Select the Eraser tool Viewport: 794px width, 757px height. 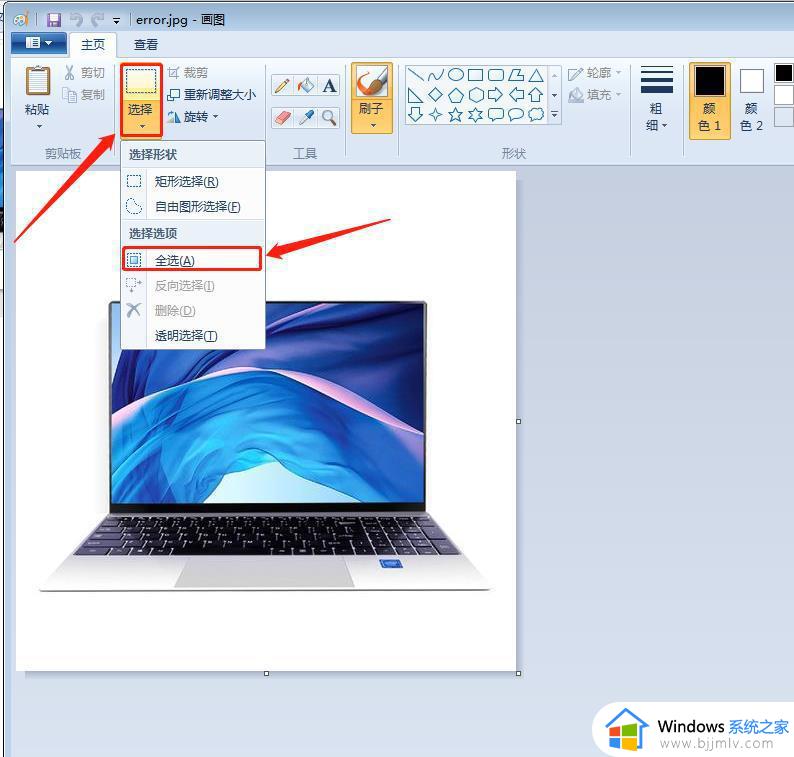point(282,118)
